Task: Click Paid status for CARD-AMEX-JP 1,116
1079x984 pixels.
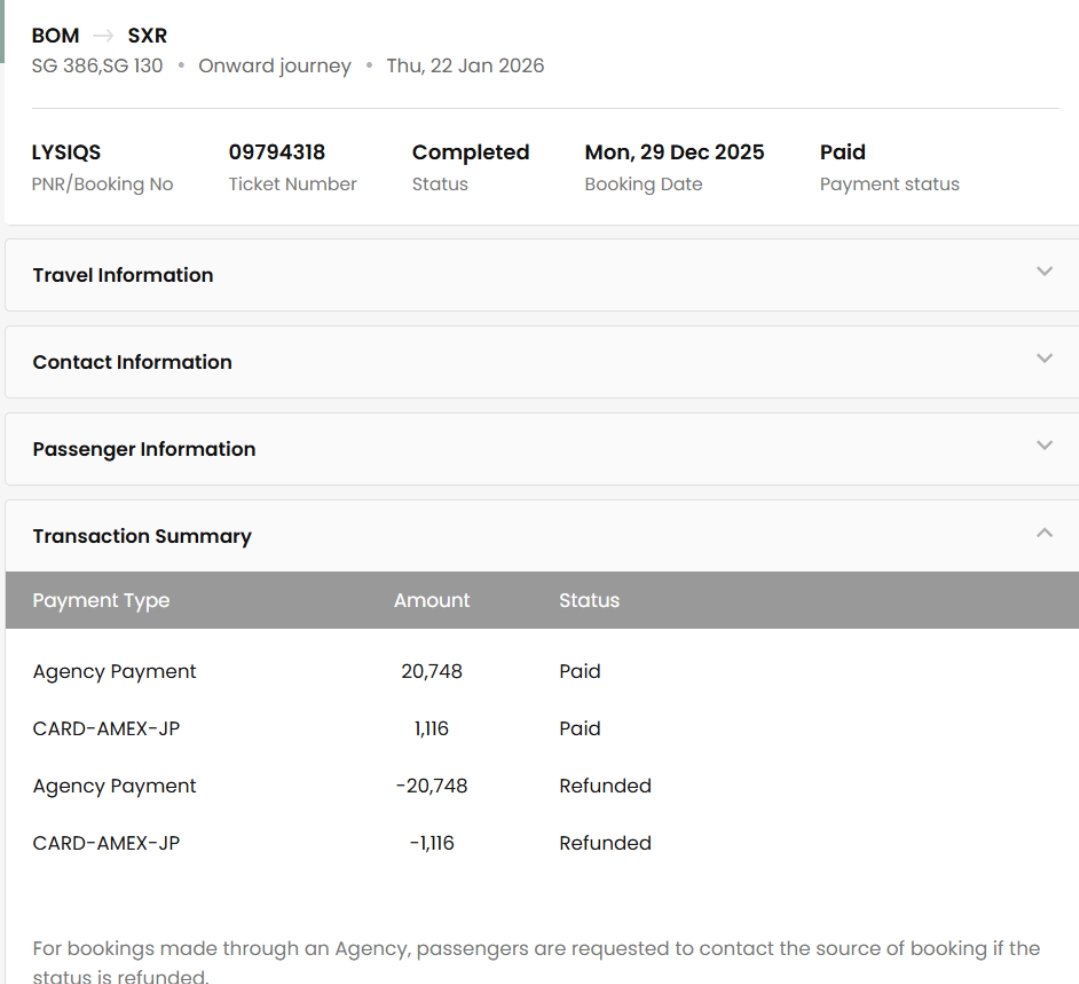Action: coord(579,728)
